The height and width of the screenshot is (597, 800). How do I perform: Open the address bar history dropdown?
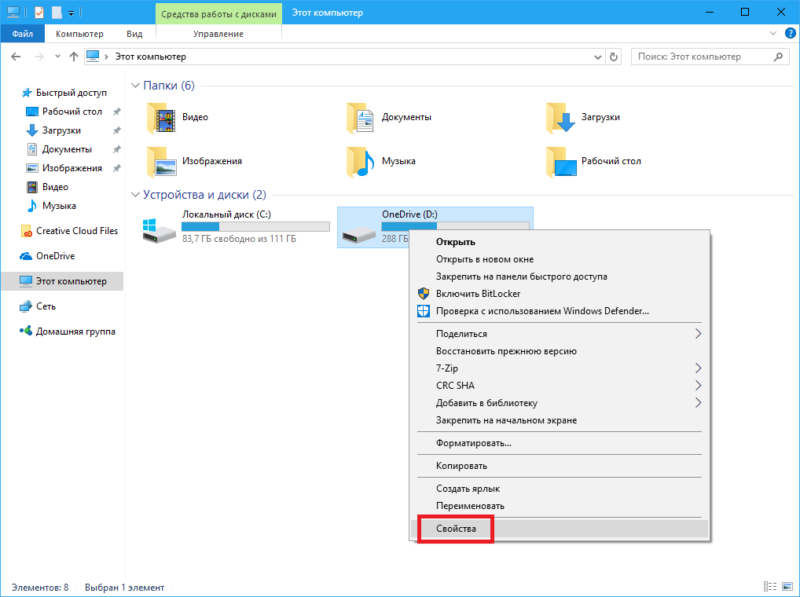[598, 57]
